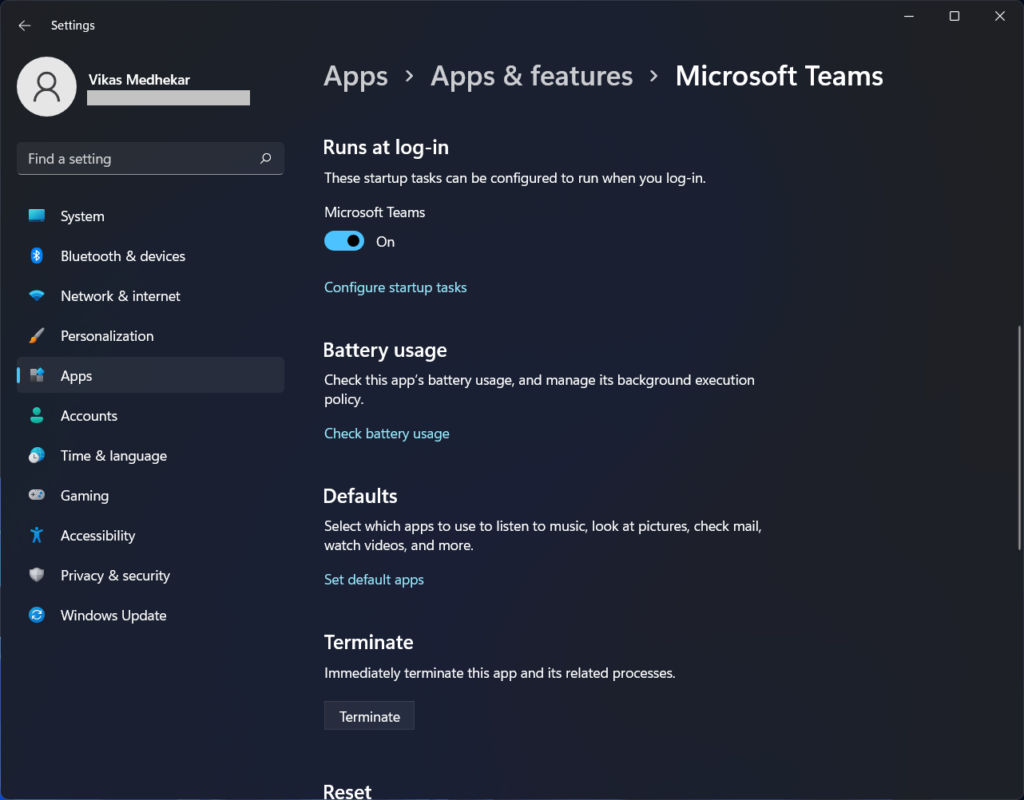Maximize the Settings window

click(x=954, y=16)
